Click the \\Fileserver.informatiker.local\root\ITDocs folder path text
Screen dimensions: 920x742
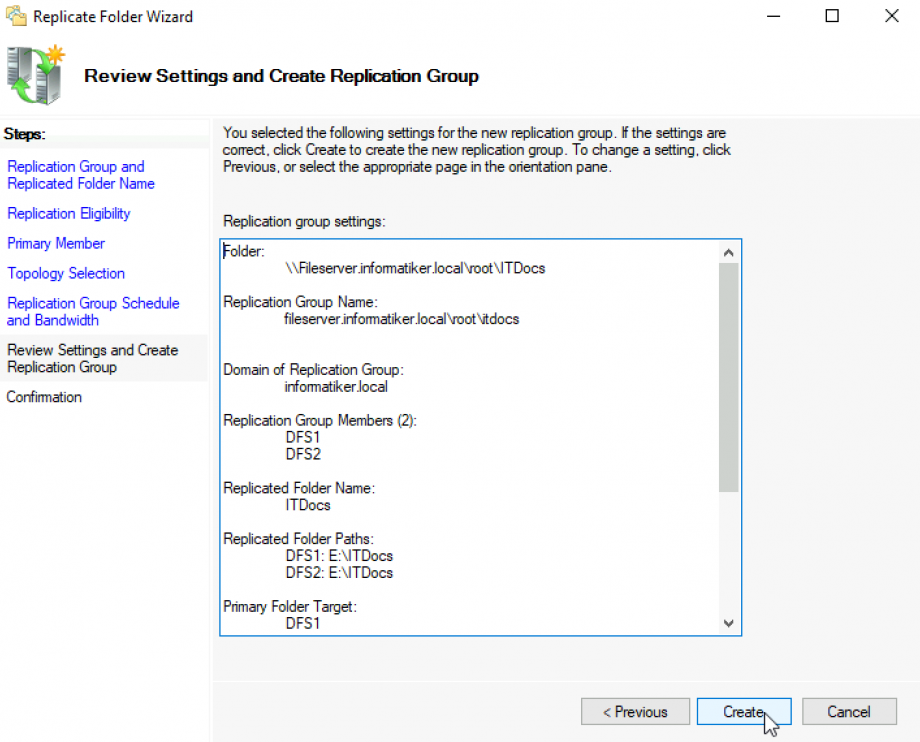415,269
